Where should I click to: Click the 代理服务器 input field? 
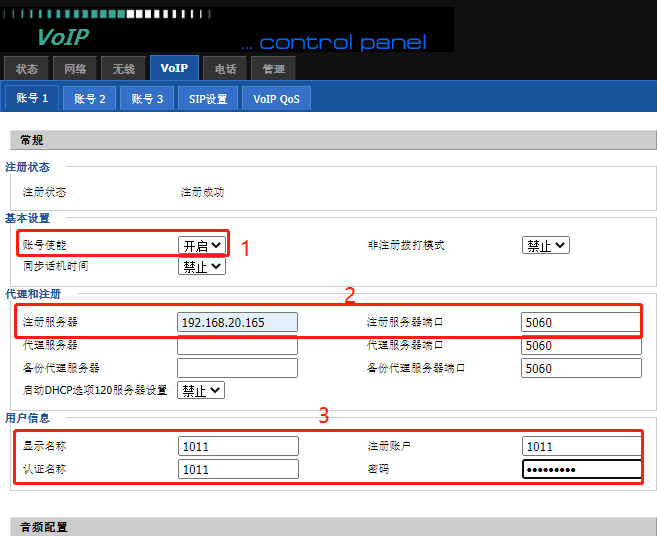(x=237, y=345)
